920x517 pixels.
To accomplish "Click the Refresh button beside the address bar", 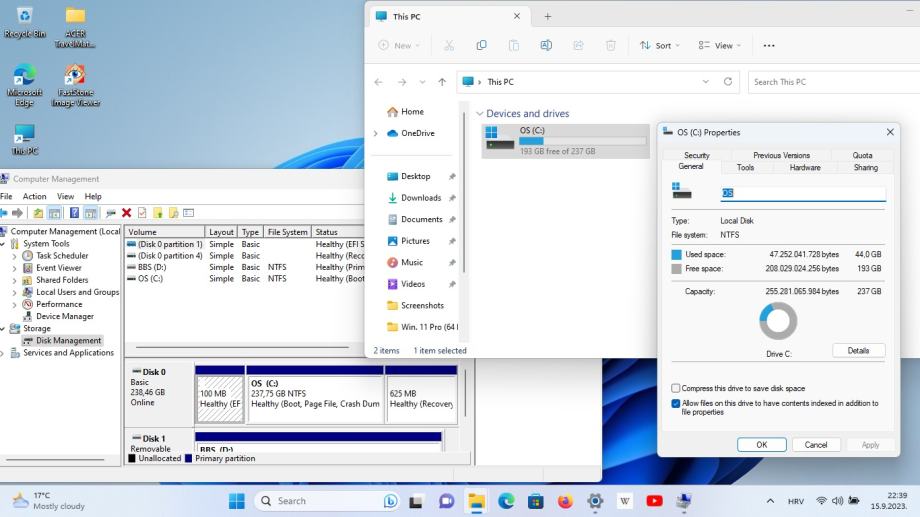I will 728,82.
